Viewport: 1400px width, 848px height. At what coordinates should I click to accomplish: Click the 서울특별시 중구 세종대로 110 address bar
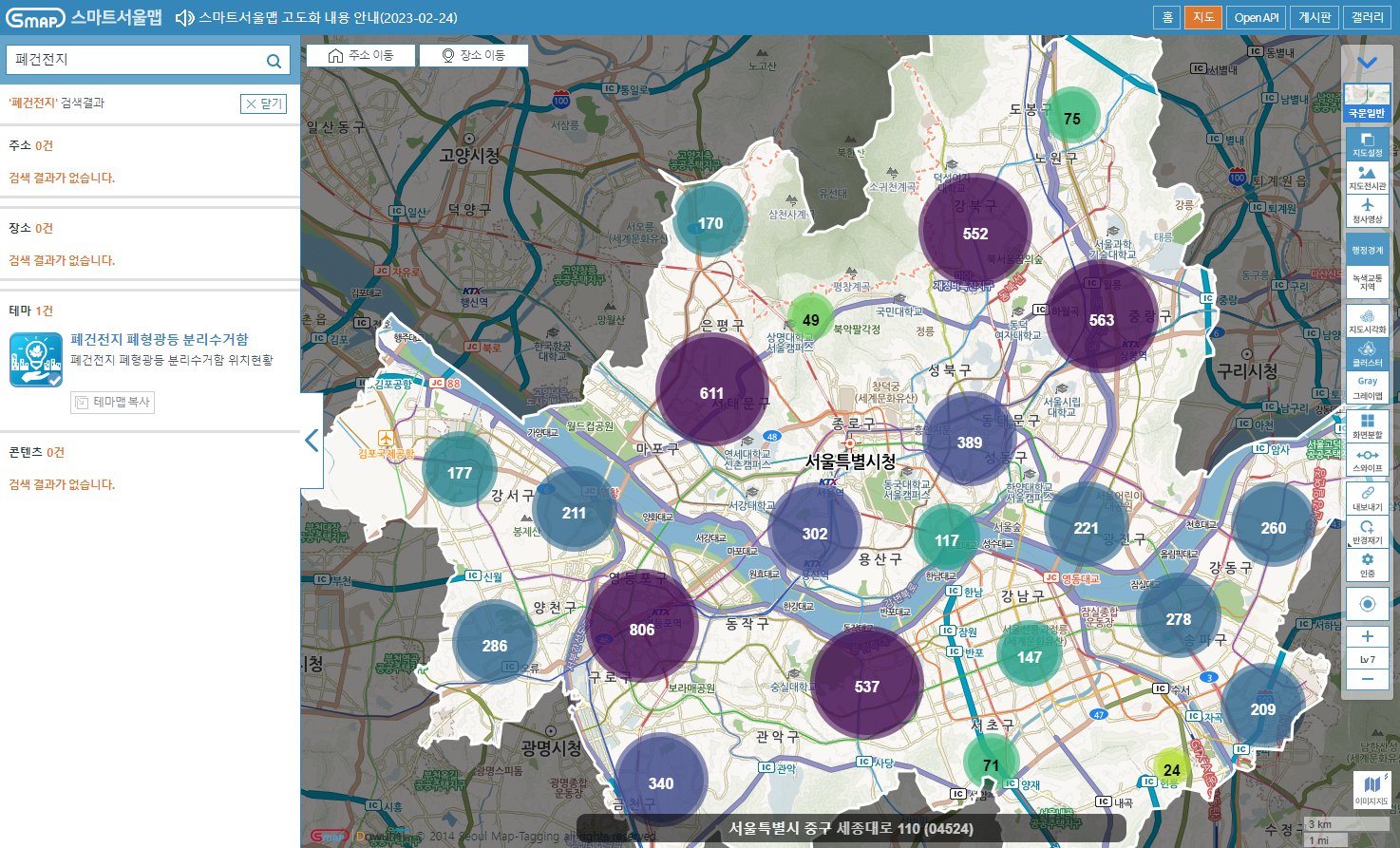tap(851, 828)
